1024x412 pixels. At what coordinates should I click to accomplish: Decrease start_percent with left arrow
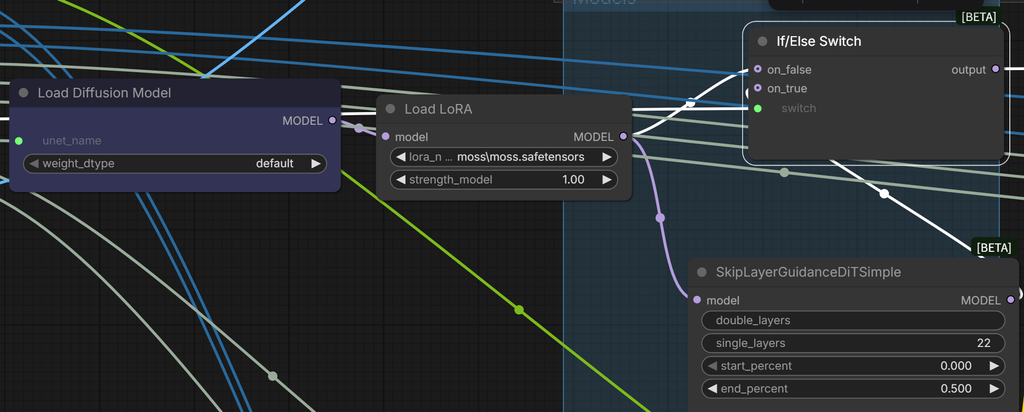pyautogui.click(x=712, y=366)
